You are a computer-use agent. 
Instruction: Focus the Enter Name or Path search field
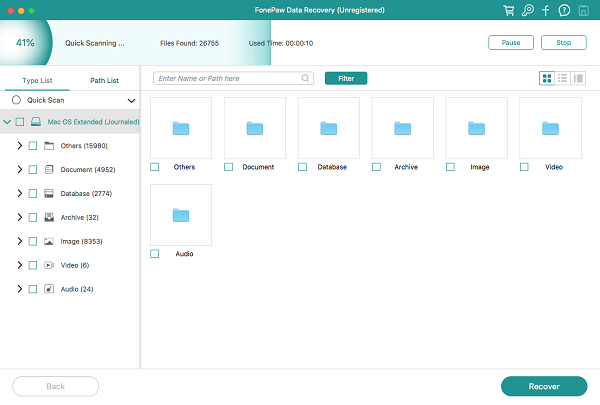coord(233,78)
